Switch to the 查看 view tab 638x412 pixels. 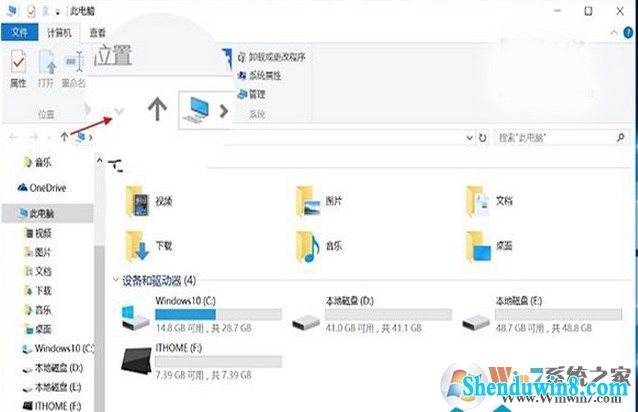[x=98, y=33]
